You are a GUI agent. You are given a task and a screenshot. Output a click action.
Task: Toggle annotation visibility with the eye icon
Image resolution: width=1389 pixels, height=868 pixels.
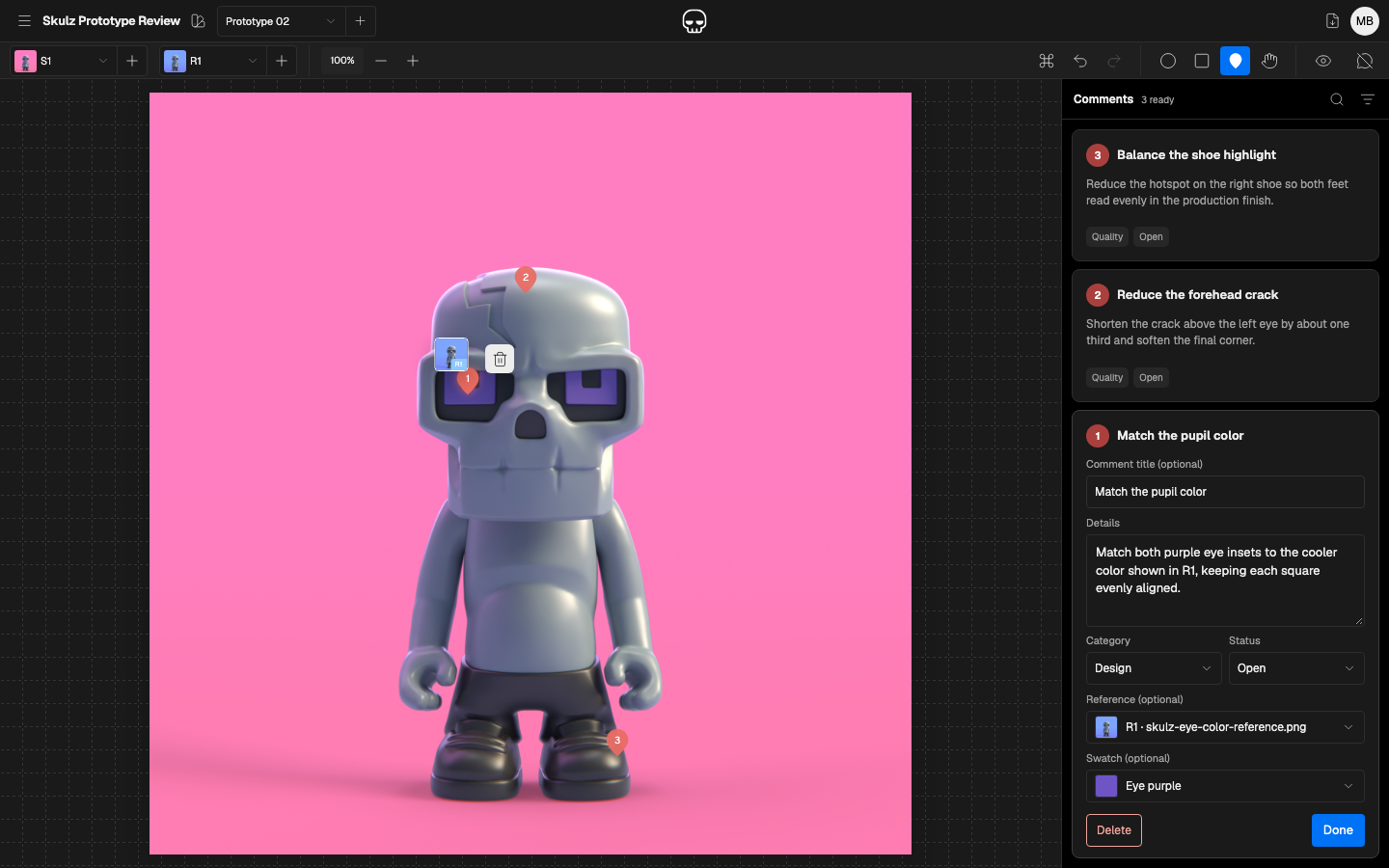(x=1323, y=61)
